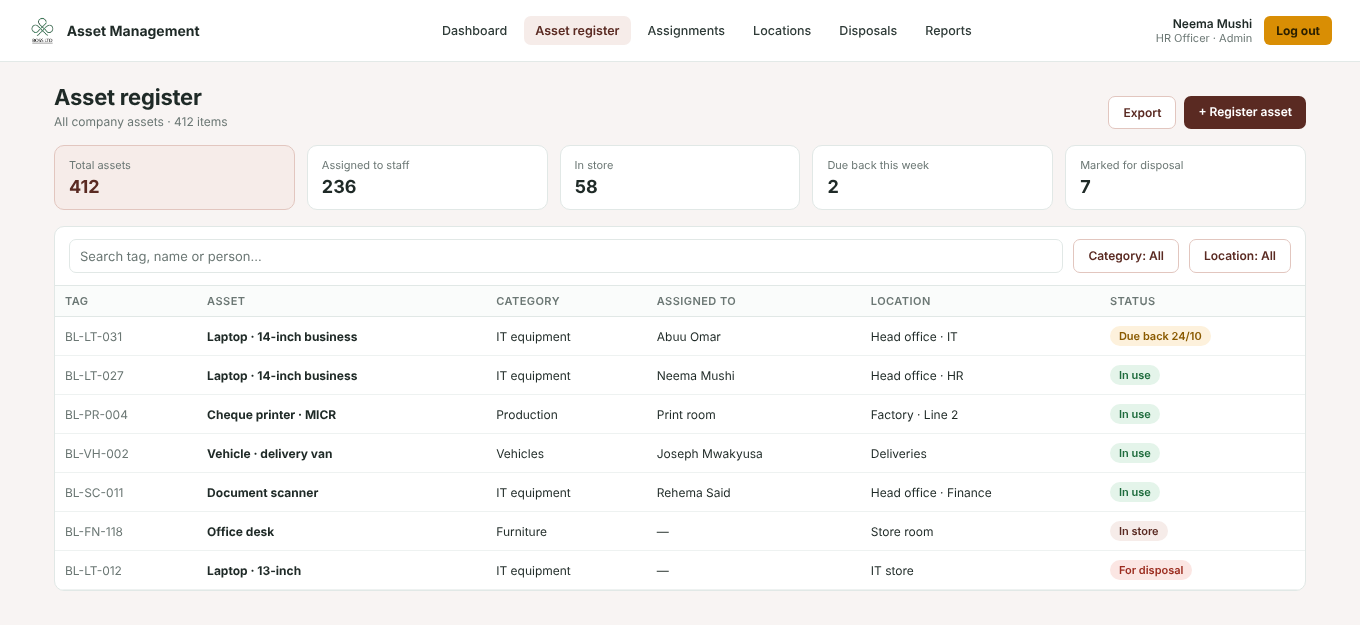
Task: Select the Total assets card
Action: coord(174,178)
